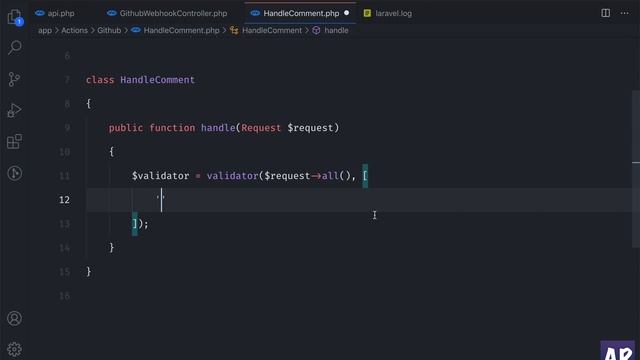The image size is (640, 360).
Task: Click the HandleComment class breadcrumb
Action: pos(272,31)
